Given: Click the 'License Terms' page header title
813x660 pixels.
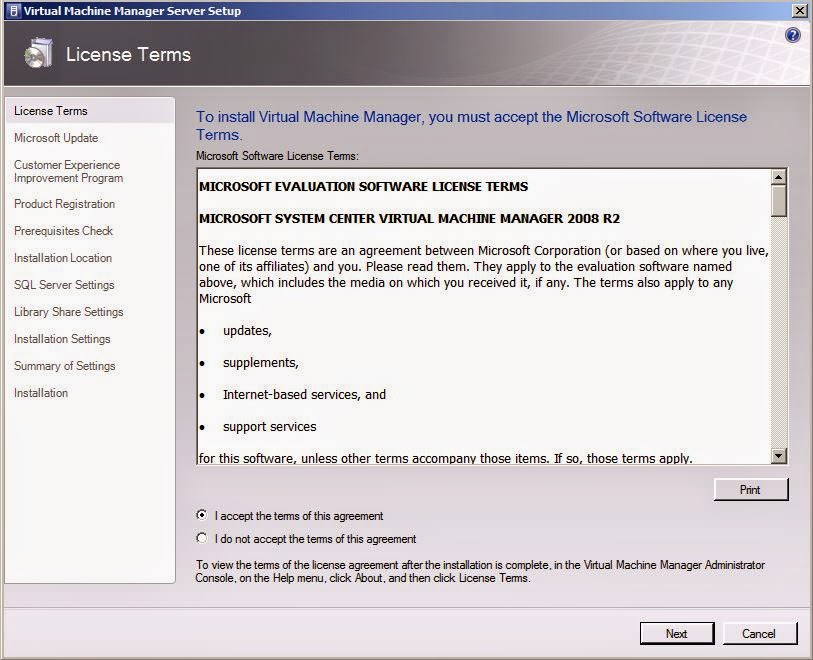Looking at the screenshot, I should (128, 54).
